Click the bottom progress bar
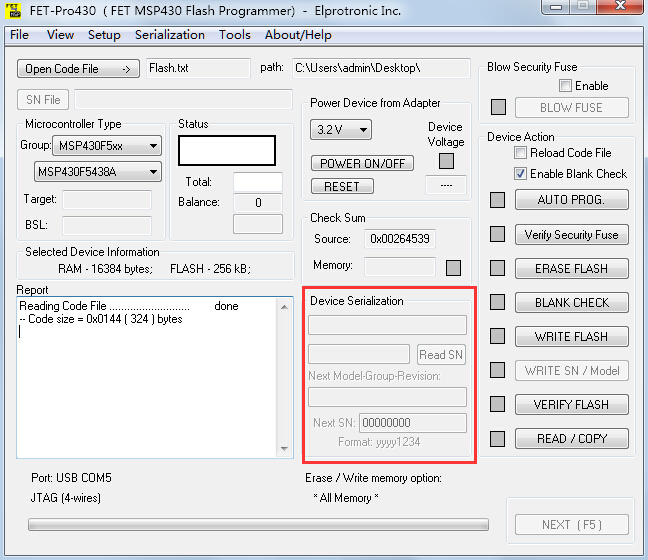The height and width of the screenshot is (560, 648). click(258, 524)
